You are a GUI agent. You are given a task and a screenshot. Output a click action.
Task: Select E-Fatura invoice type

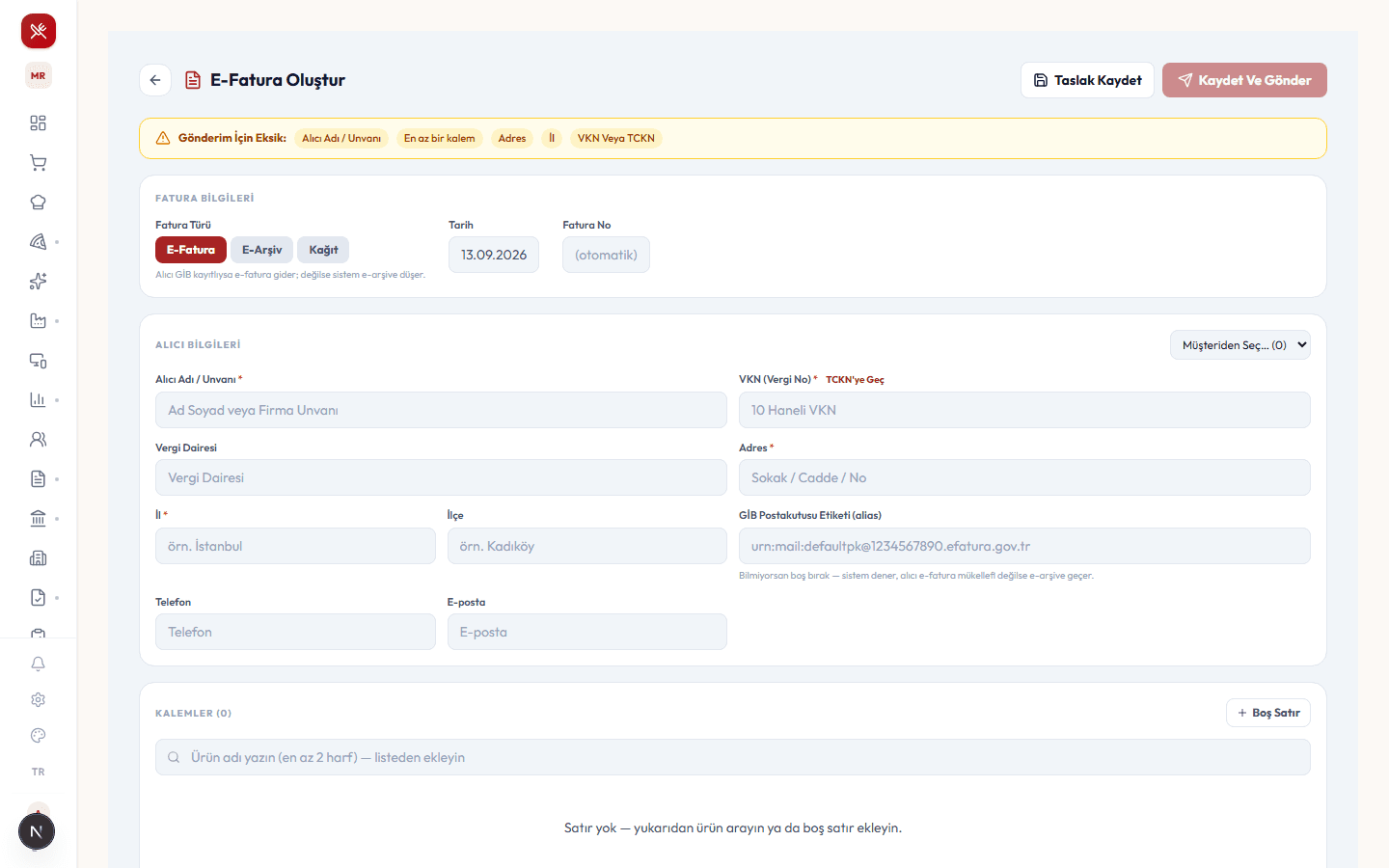click(191, 250)
